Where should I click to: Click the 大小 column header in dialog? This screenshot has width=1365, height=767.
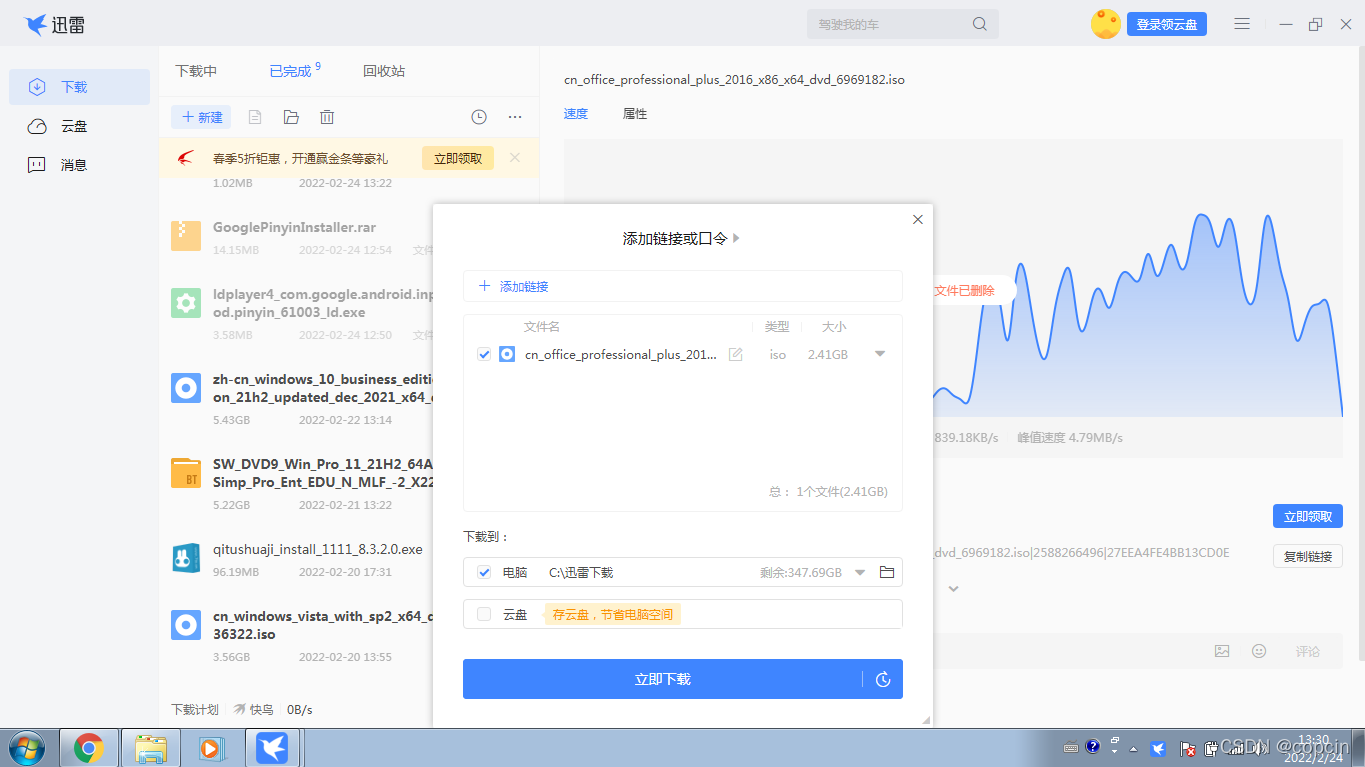click(834, 326)
